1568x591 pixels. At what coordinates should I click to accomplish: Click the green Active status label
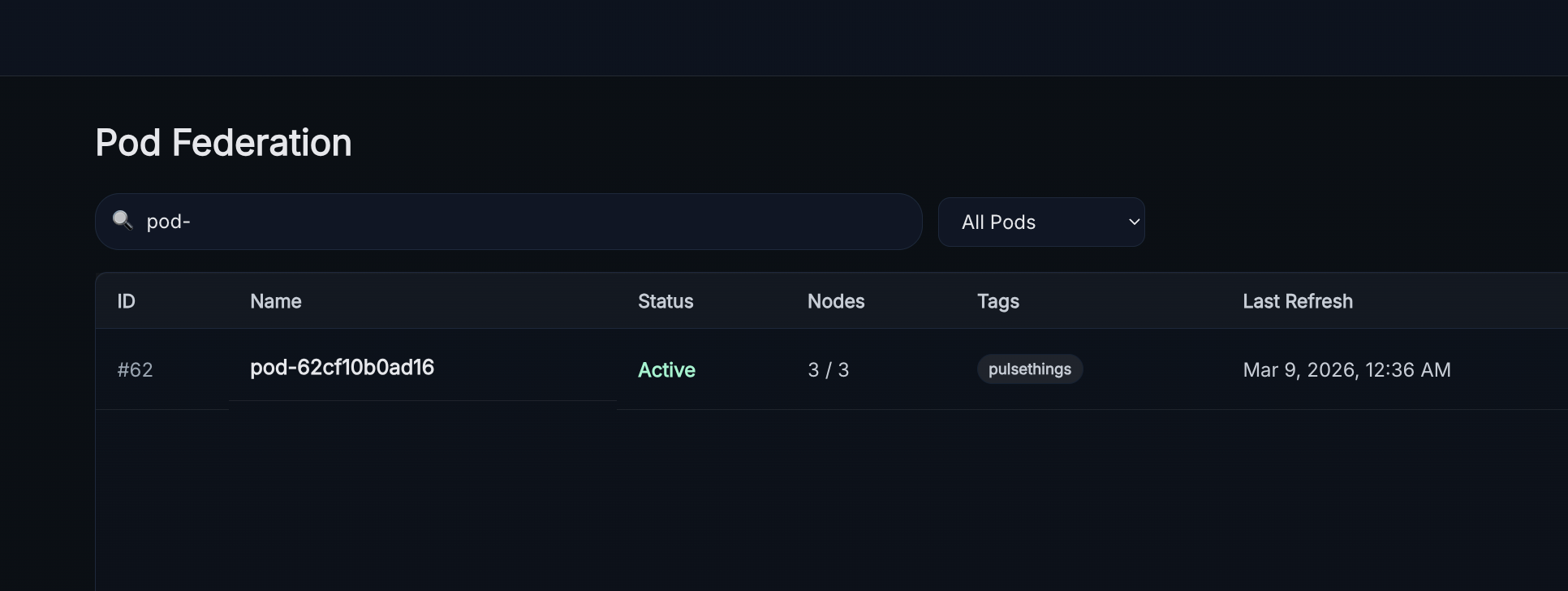pyautogui.click(x=666, y=369)
